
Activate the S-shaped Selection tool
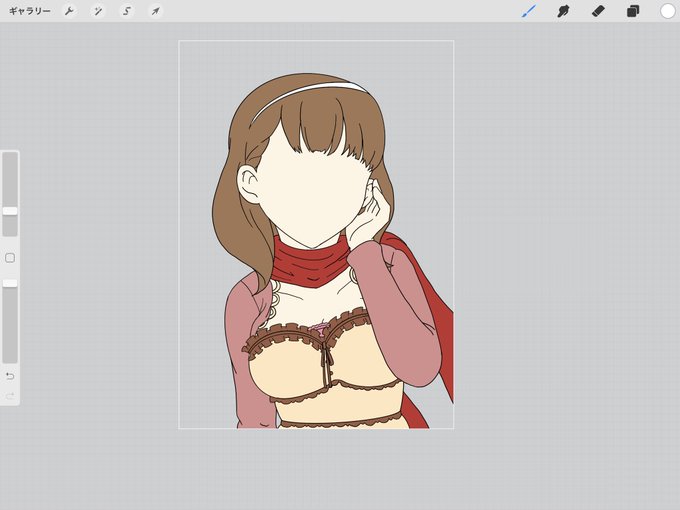126,11
